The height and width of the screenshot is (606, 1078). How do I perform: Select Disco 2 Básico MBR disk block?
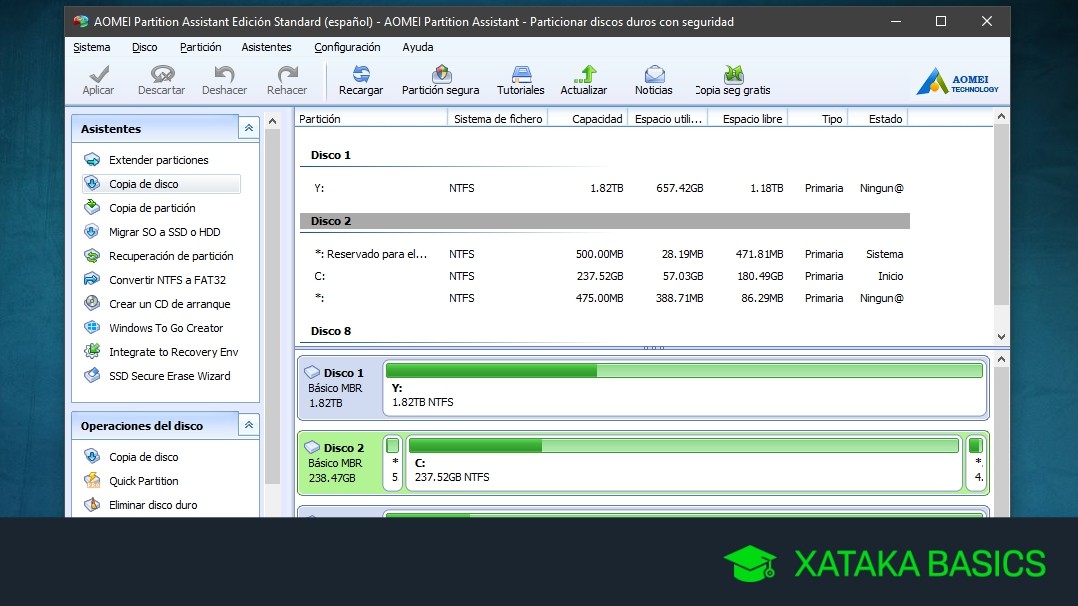340,463
